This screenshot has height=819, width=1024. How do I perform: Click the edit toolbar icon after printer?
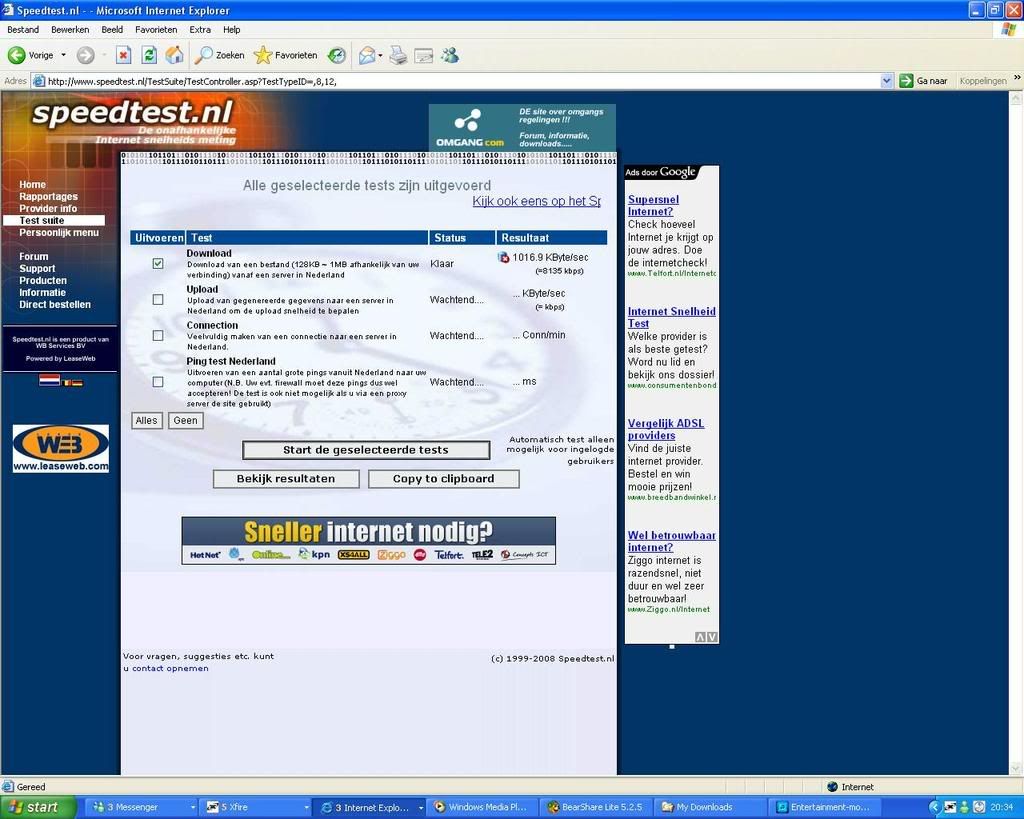tap(424, 56)
